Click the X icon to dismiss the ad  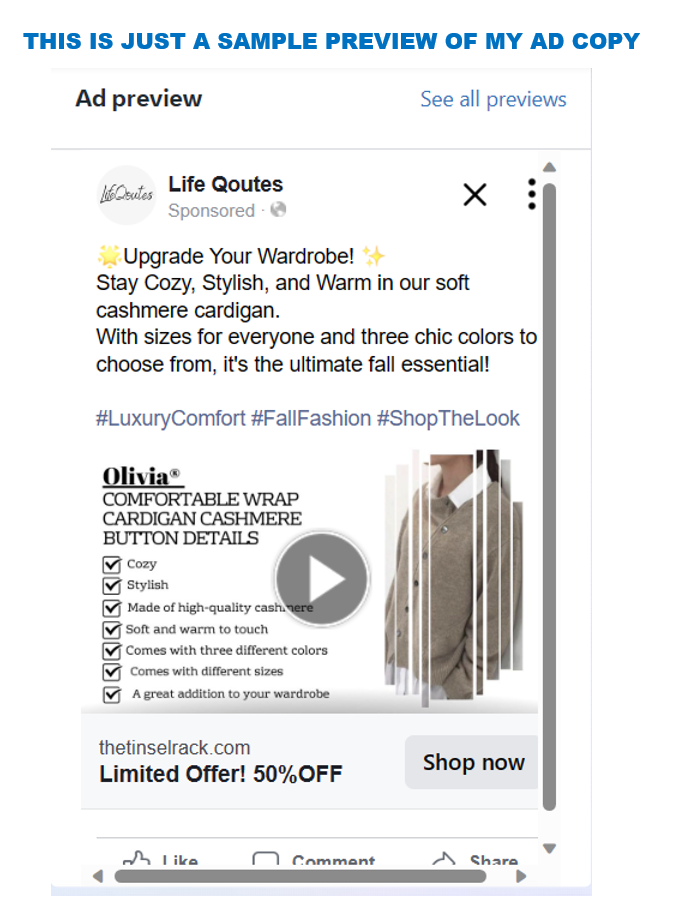[x=475, y=195]
